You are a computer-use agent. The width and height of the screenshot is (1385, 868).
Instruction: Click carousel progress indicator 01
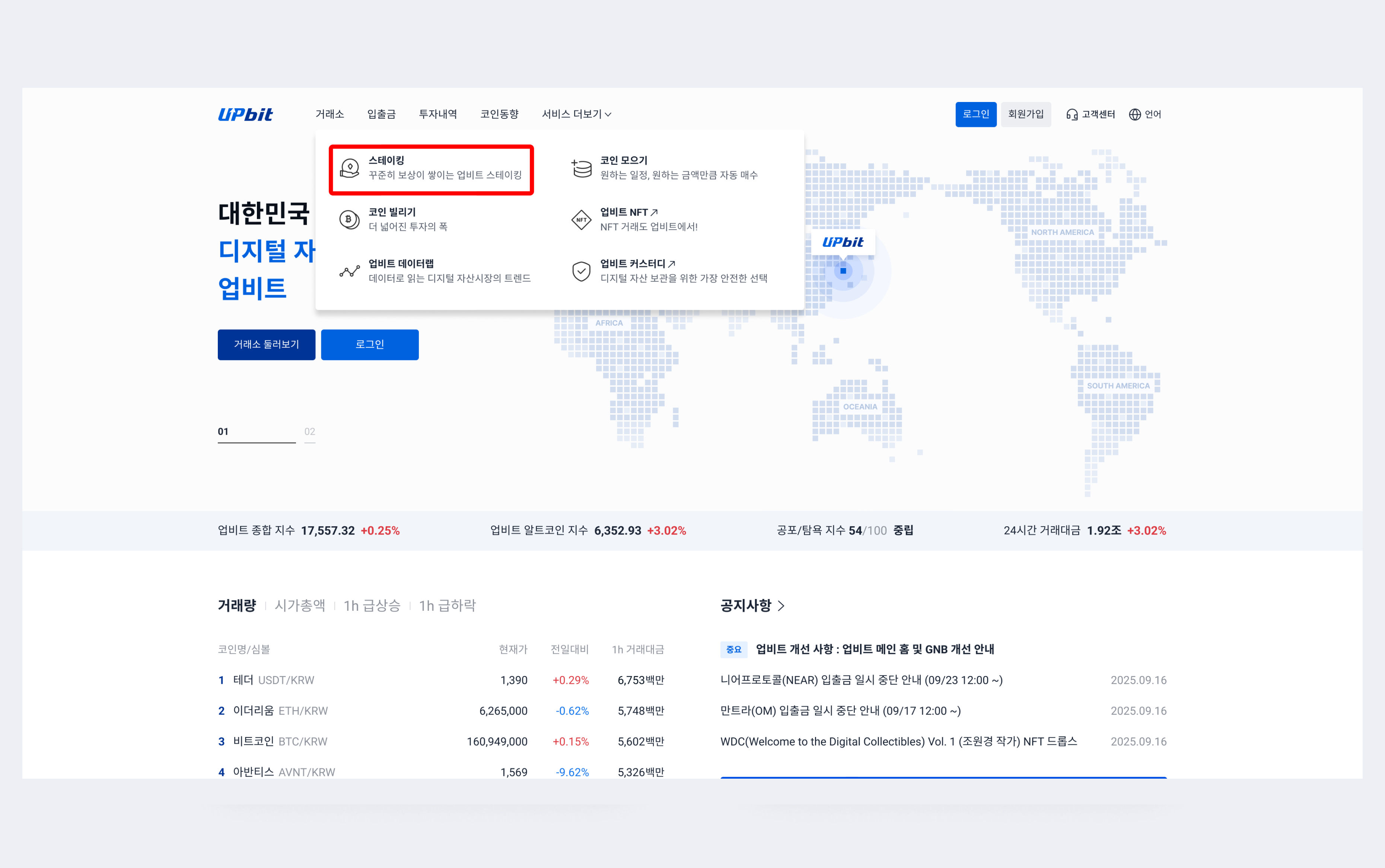pyautogui.click(x=223, y=431)
